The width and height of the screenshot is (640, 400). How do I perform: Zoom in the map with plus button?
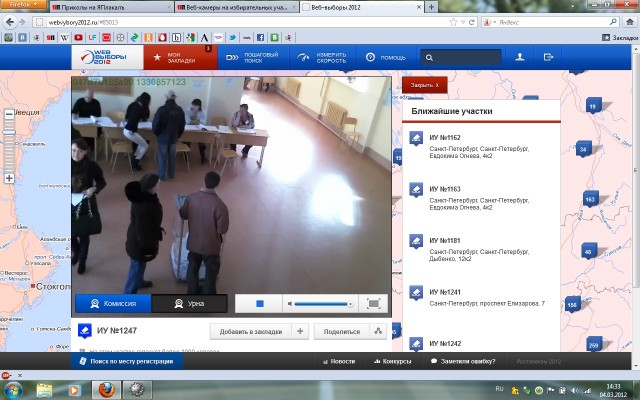9,178
